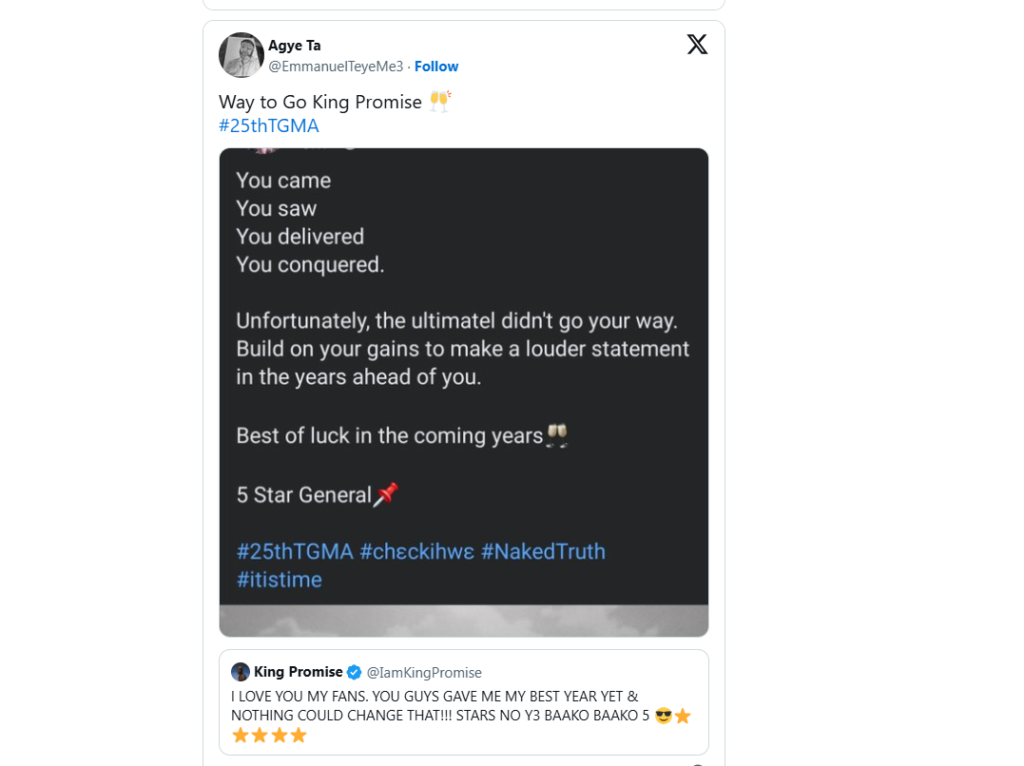Open Agye Ta's profile avatar
The width and height of the screenshot is (1024, 766).
click(x=241, y=55)
